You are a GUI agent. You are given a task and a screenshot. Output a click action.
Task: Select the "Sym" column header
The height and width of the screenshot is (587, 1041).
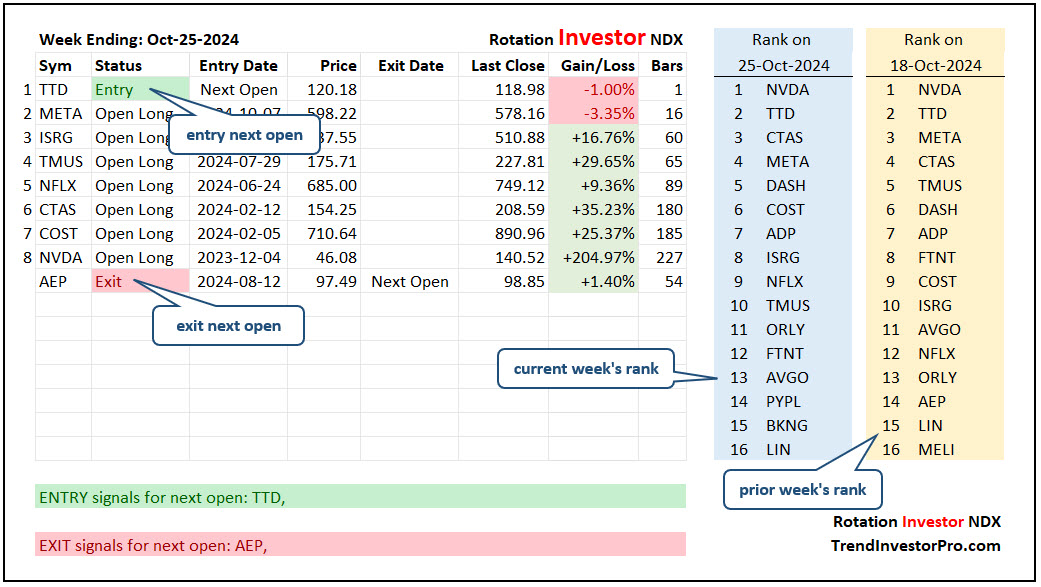point(55,66)
